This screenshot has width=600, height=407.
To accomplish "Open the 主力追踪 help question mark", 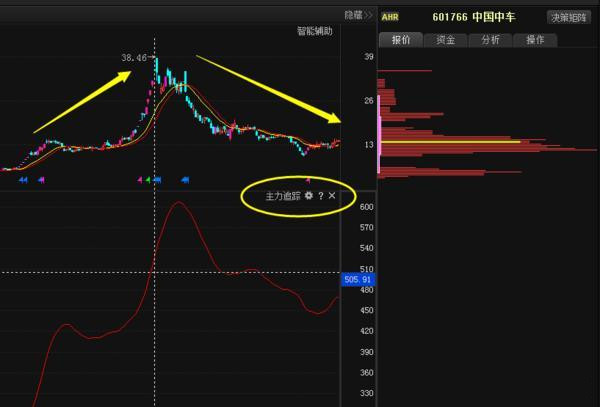I will coord(321,196).
